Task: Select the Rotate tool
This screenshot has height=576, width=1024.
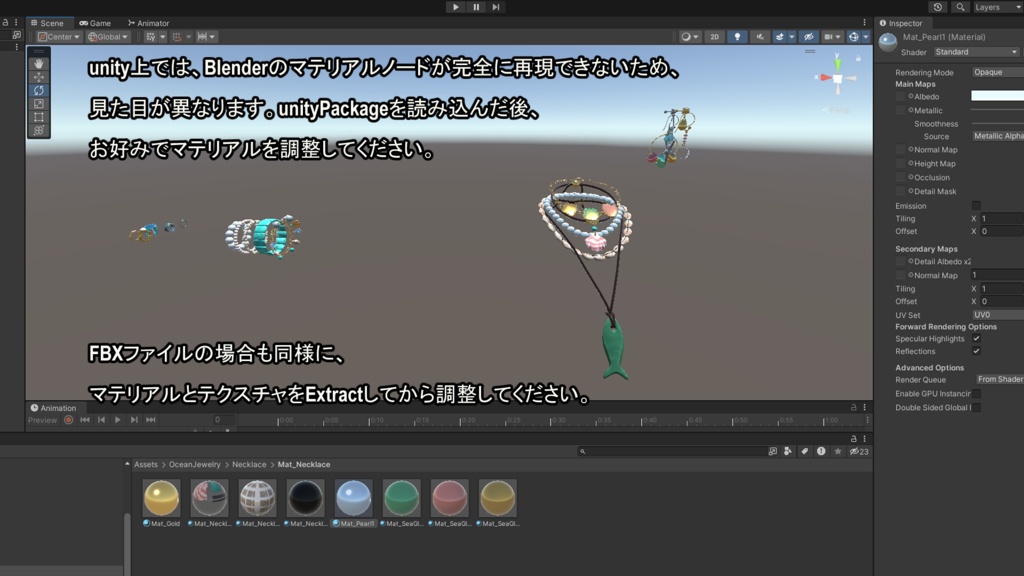Action: click(39, 90)
